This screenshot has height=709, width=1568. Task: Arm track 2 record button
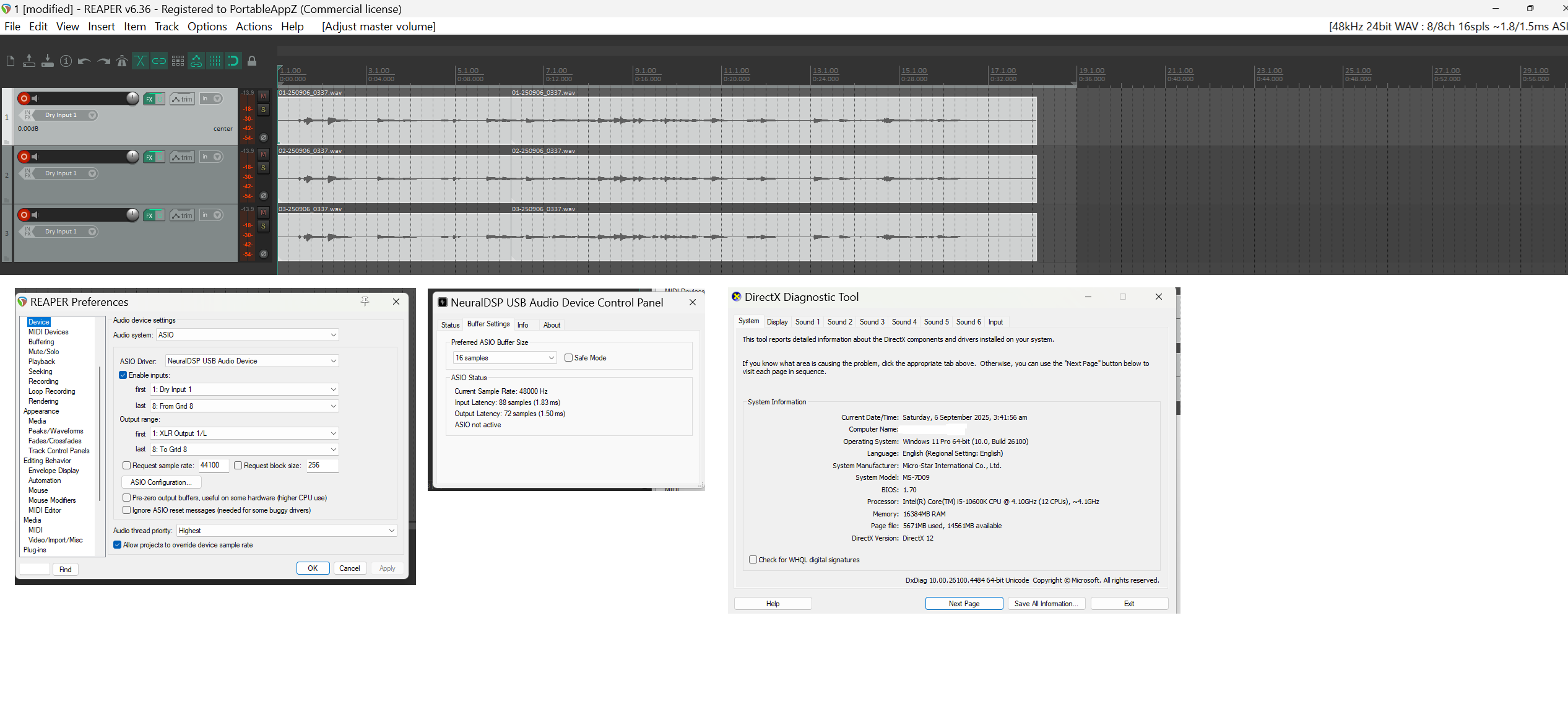click(24, 157)
